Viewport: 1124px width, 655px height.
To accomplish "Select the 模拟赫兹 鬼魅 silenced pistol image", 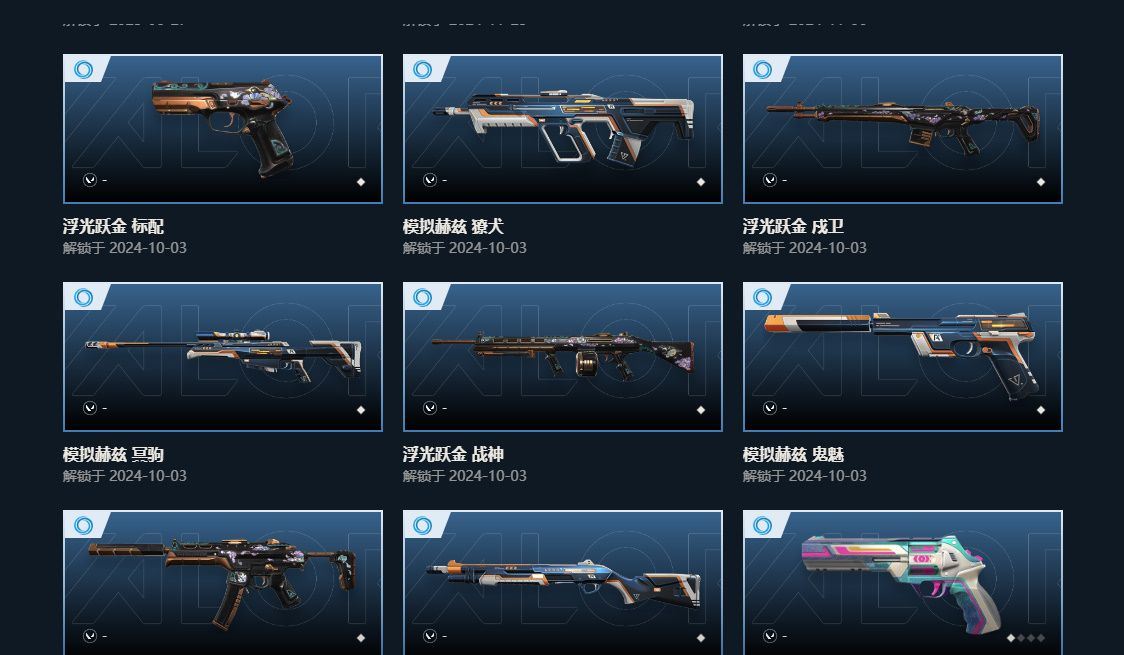I will coord(902,357).
